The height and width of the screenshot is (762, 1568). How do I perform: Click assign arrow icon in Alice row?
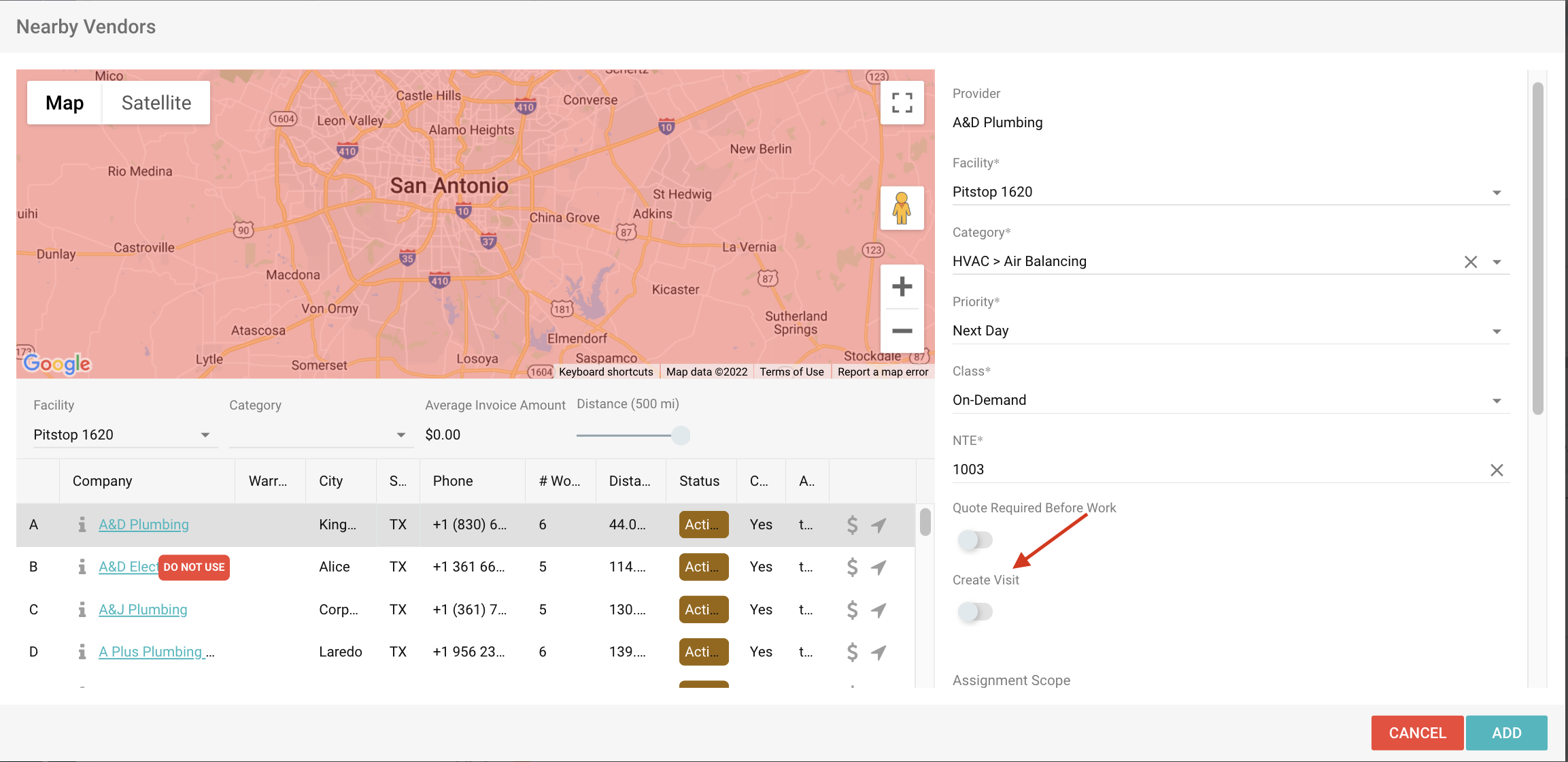click(x=879, y=567)
